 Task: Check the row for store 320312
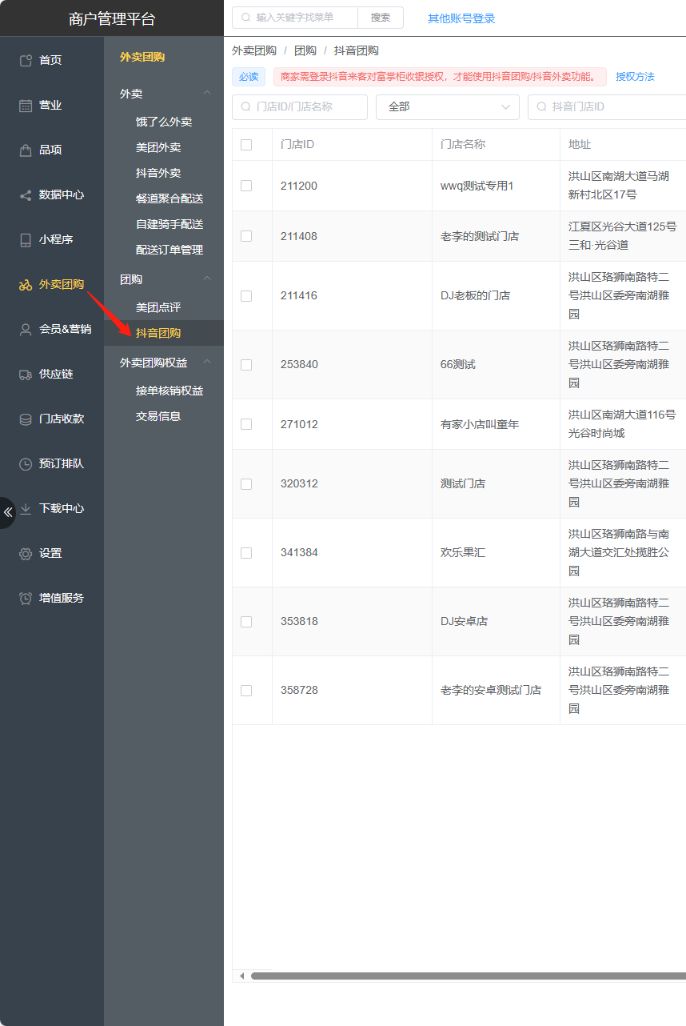pos(246,484)
